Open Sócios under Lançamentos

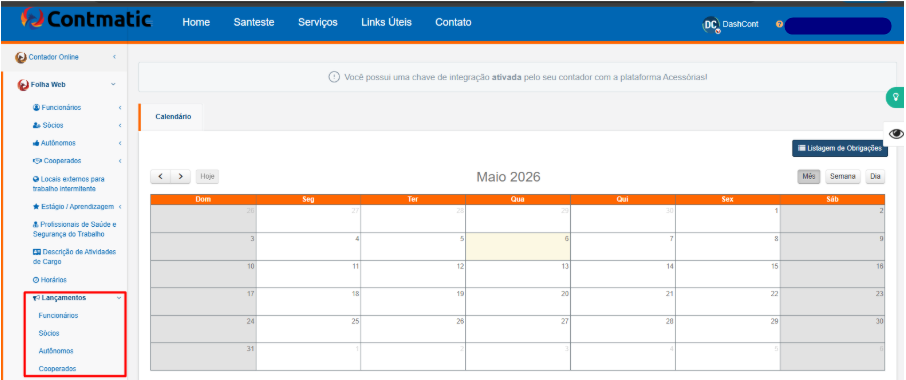pyautogui.click(x=49, y=333)
